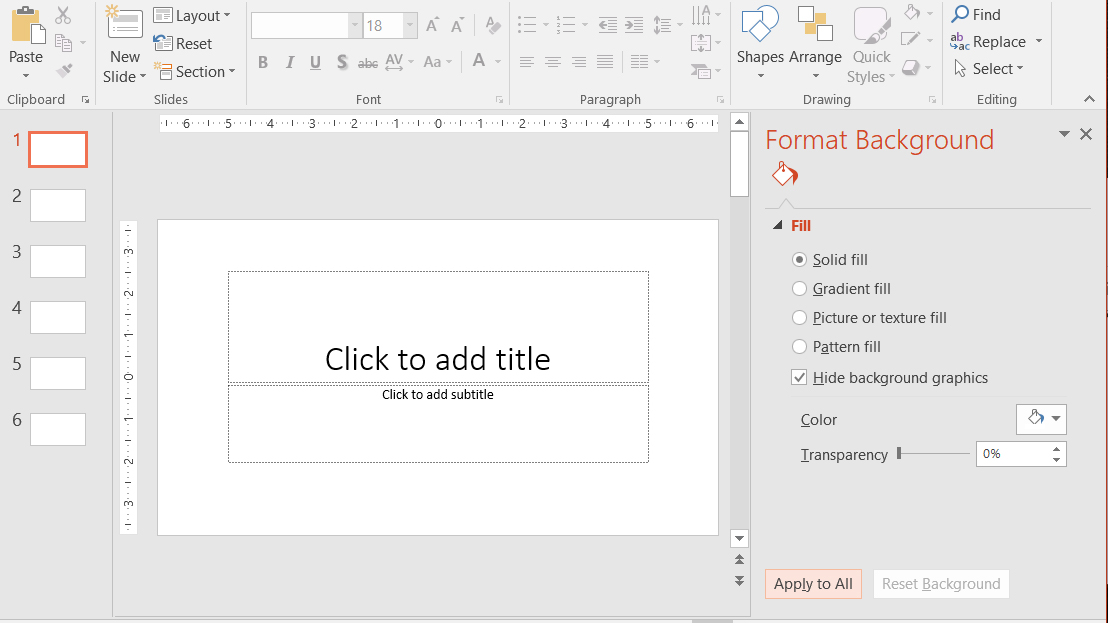Screen dimensions: 1108x623
Task: Click the Transparency slider handle
Action: click(x=899, y=453)
